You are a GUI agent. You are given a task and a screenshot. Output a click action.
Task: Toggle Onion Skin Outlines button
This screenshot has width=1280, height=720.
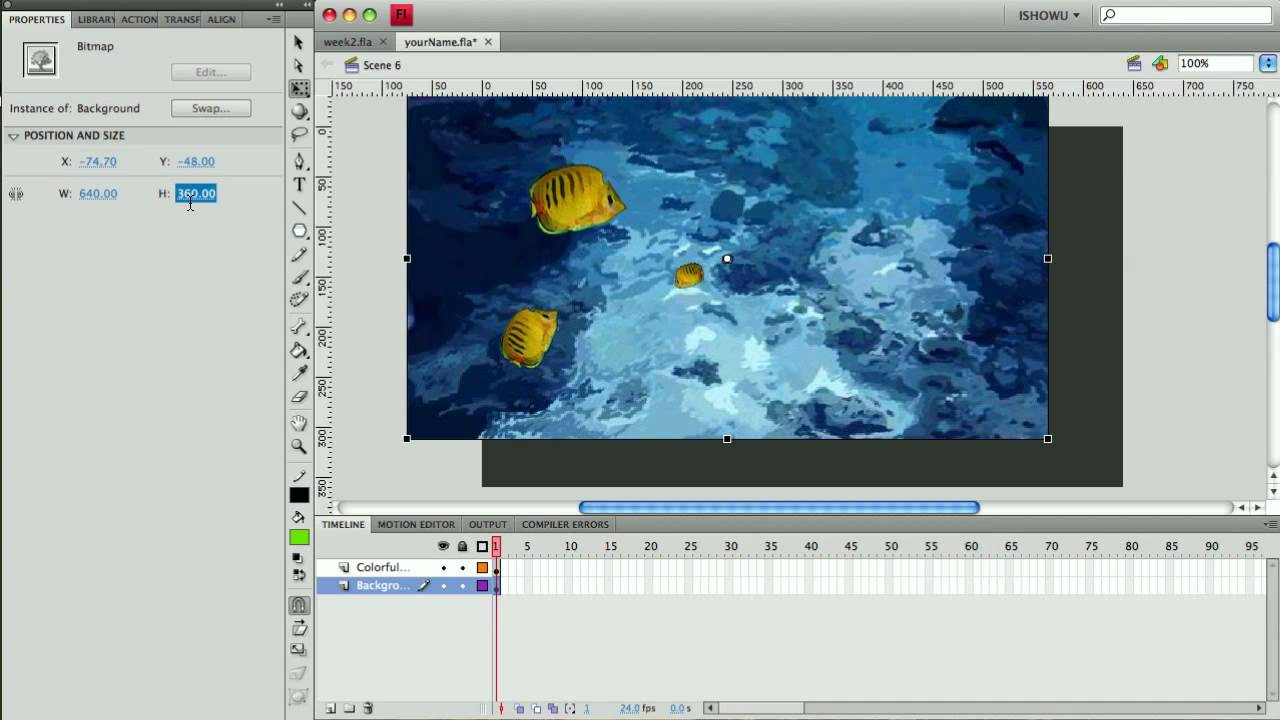click(x=536, y=708)
